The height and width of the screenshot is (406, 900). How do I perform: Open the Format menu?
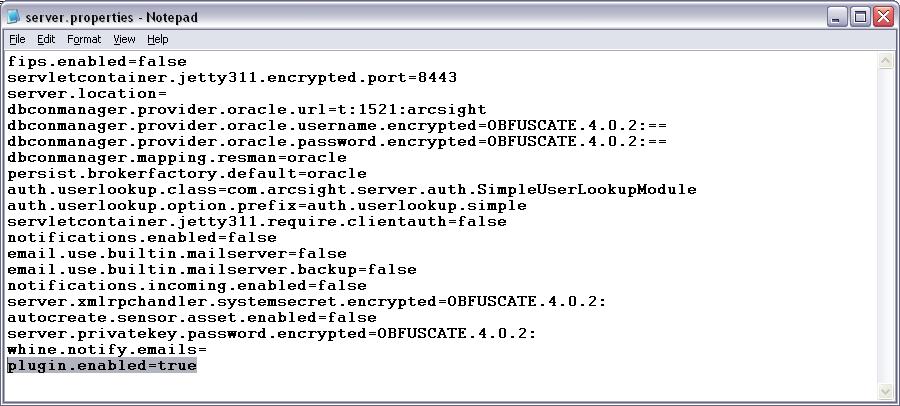84,39
